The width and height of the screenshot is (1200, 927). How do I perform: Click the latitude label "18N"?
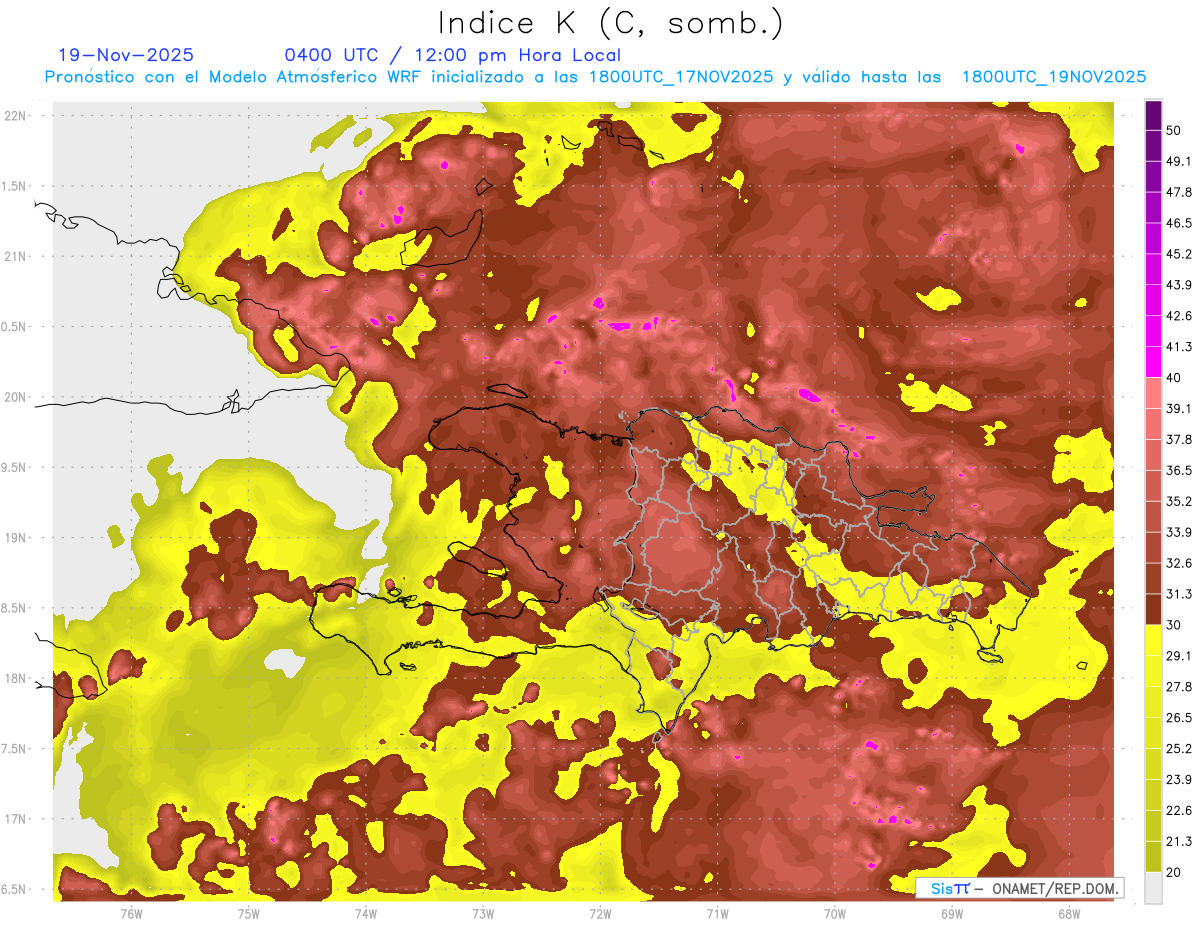click(x=16, y=679)
